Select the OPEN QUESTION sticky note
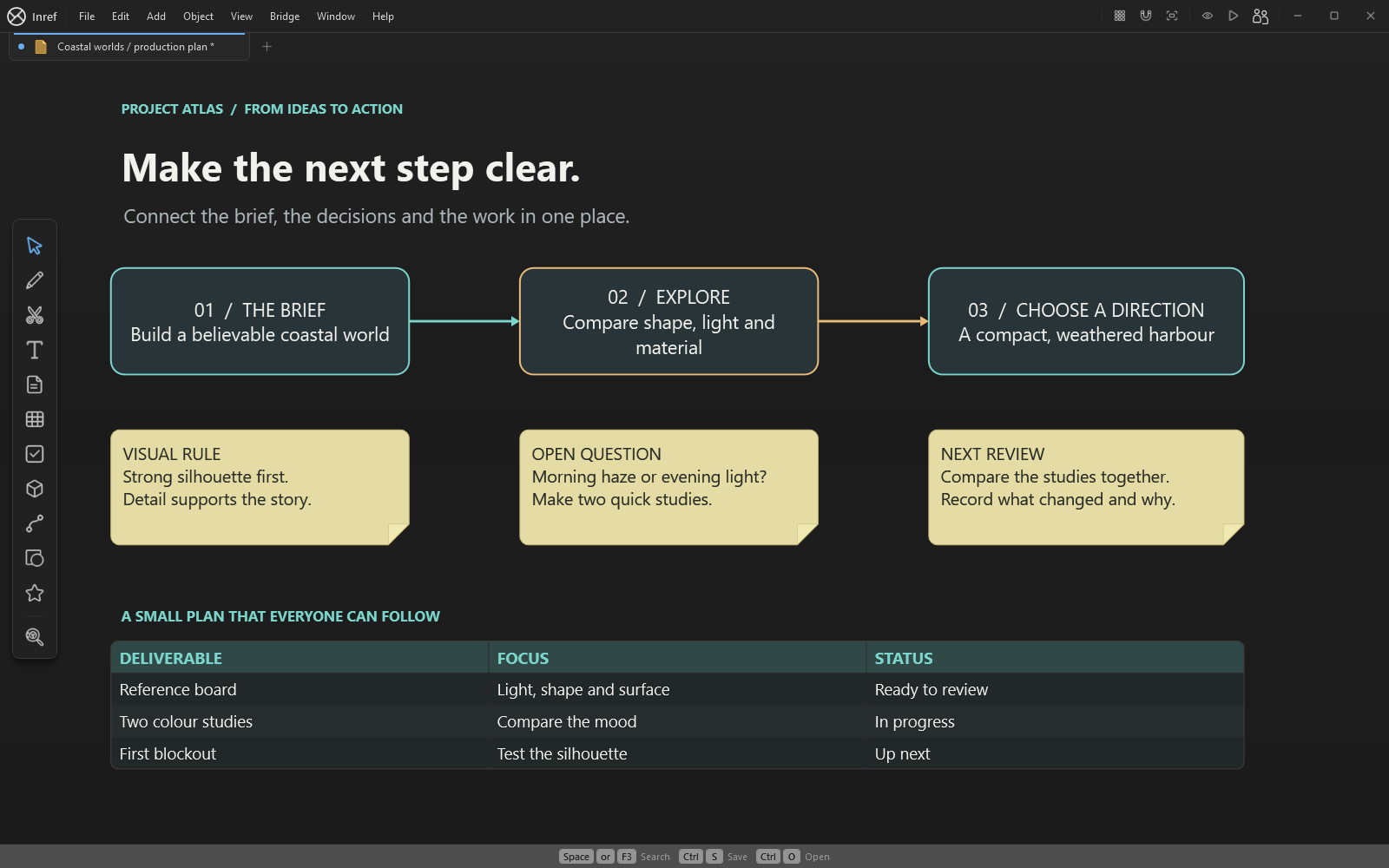 (668, 487)
